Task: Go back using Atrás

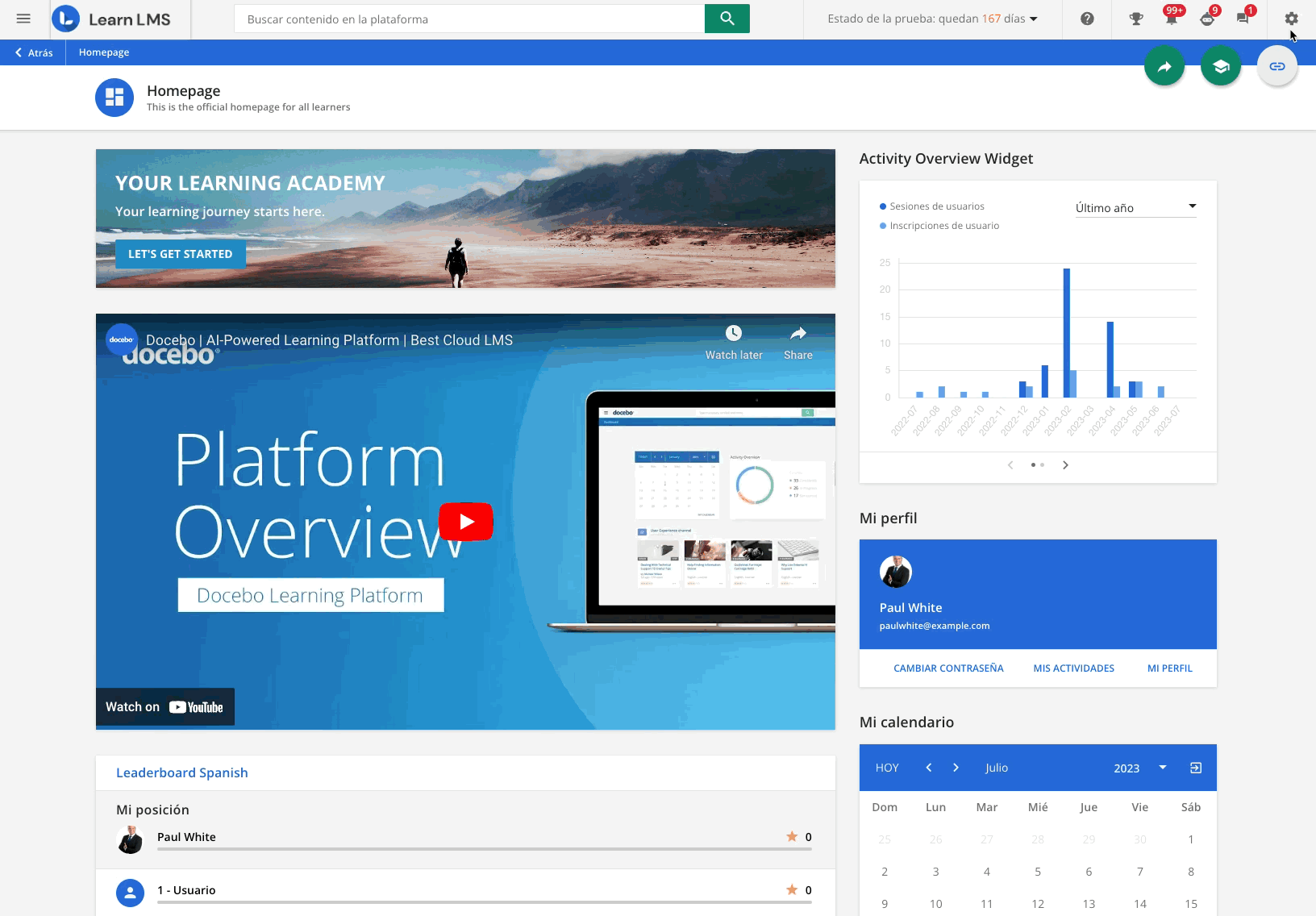Action: (34, 52)
